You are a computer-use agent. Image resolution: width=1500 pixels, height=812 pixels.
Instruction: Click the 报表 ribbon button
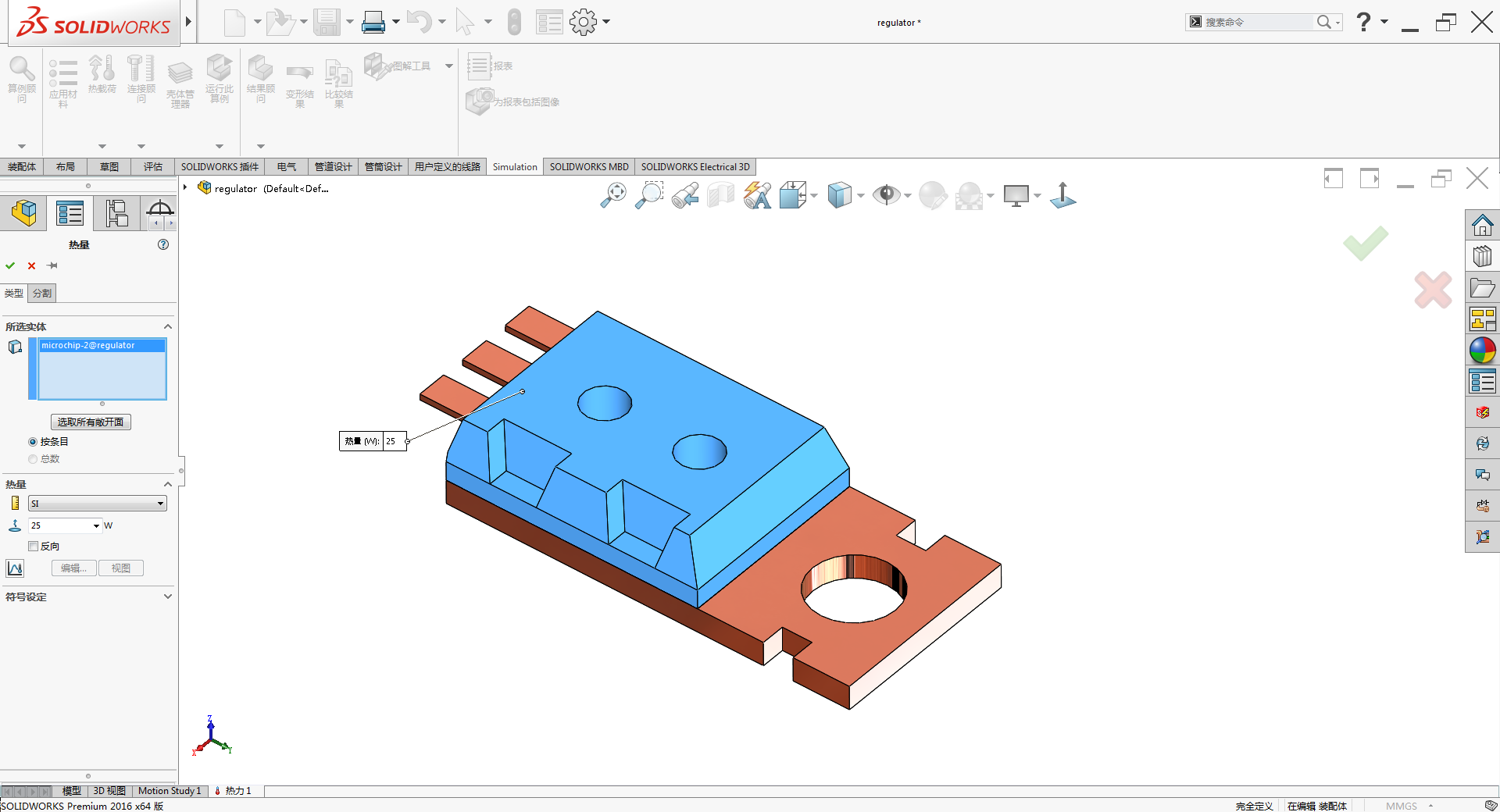tap(491, 66)
